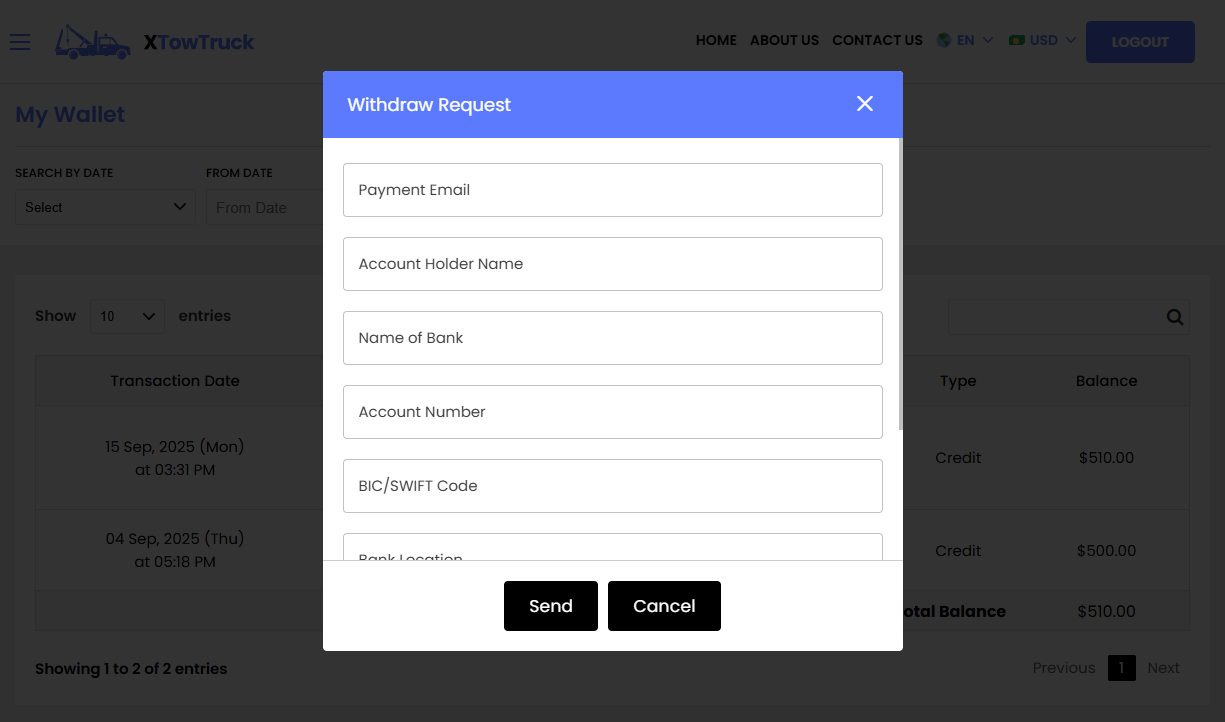1225x722 pixels.
Task: Select the CONTACT US menu item
Action: coord(877,41)
